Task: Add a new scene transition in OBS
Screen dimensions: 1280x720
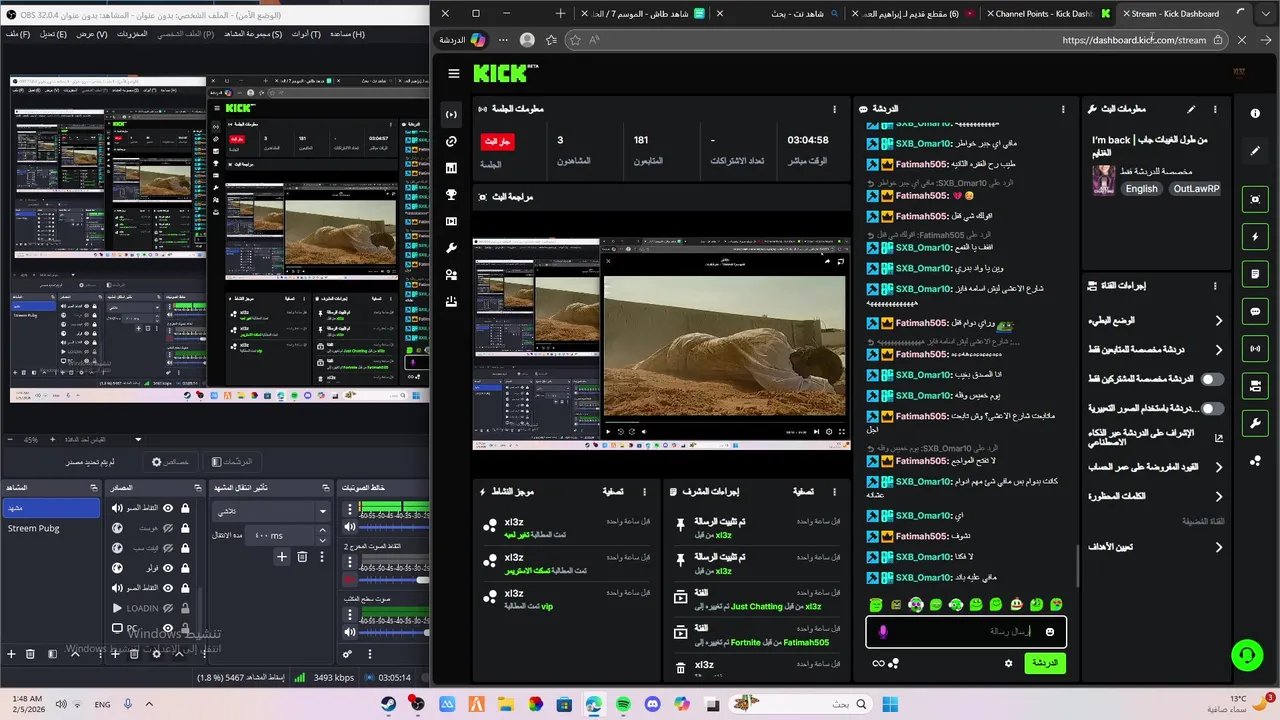Action: click(x=282, y=557)
